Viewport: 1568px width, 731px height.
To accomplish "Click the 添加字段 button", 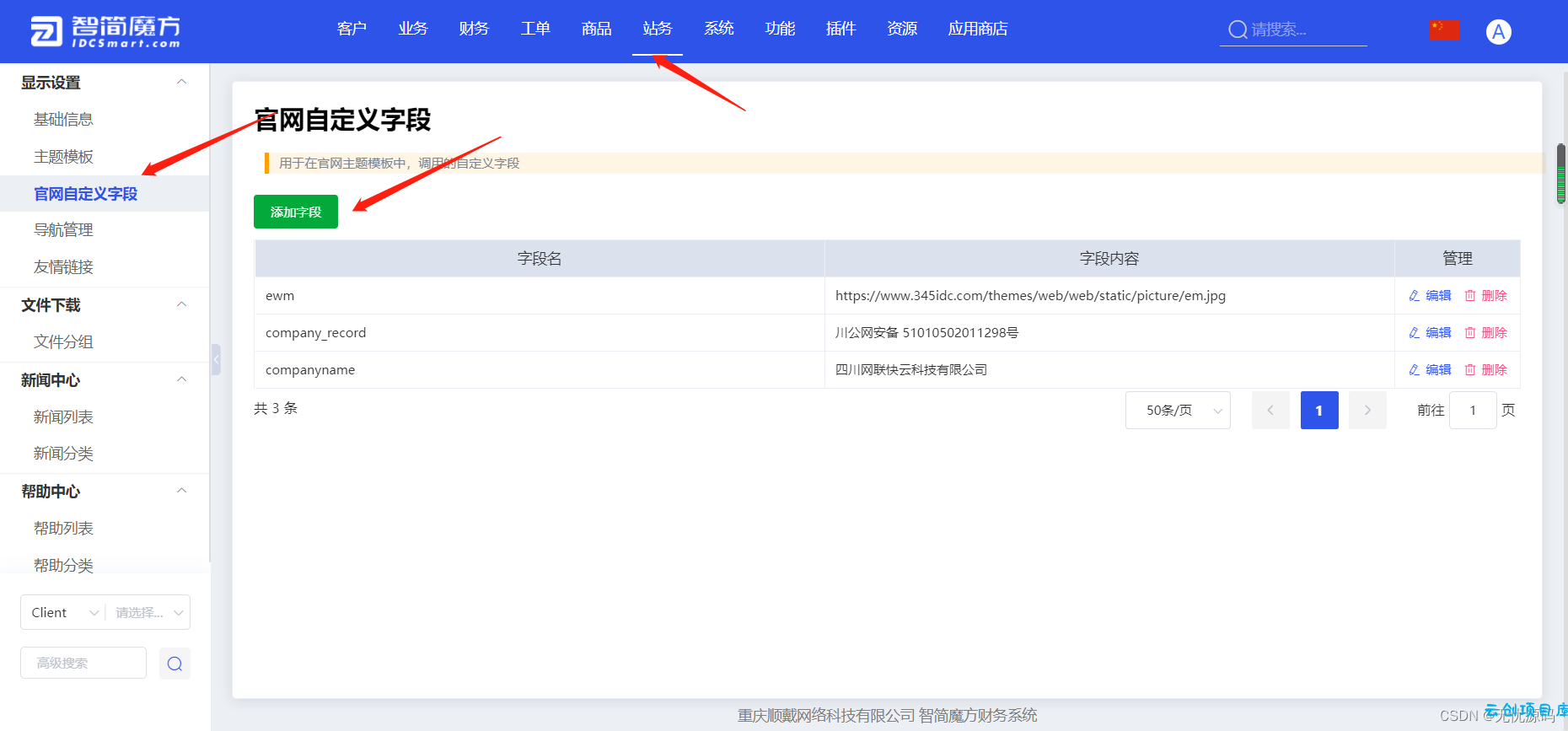I will click(x=296, y=212).
